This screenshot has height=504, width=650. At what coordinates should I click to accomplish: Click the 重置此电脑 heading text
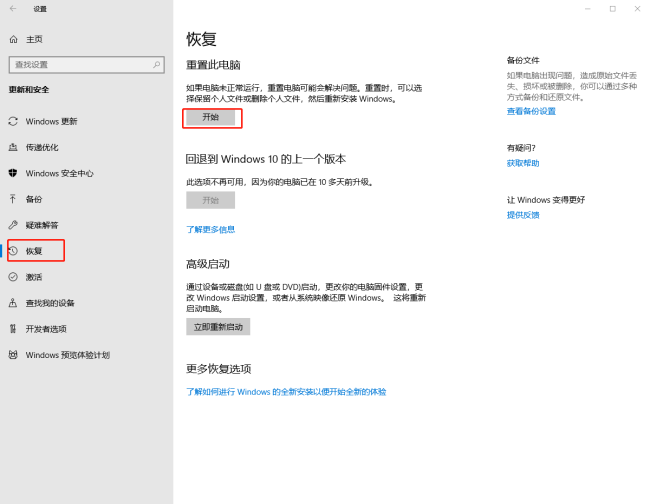(213, 65)
